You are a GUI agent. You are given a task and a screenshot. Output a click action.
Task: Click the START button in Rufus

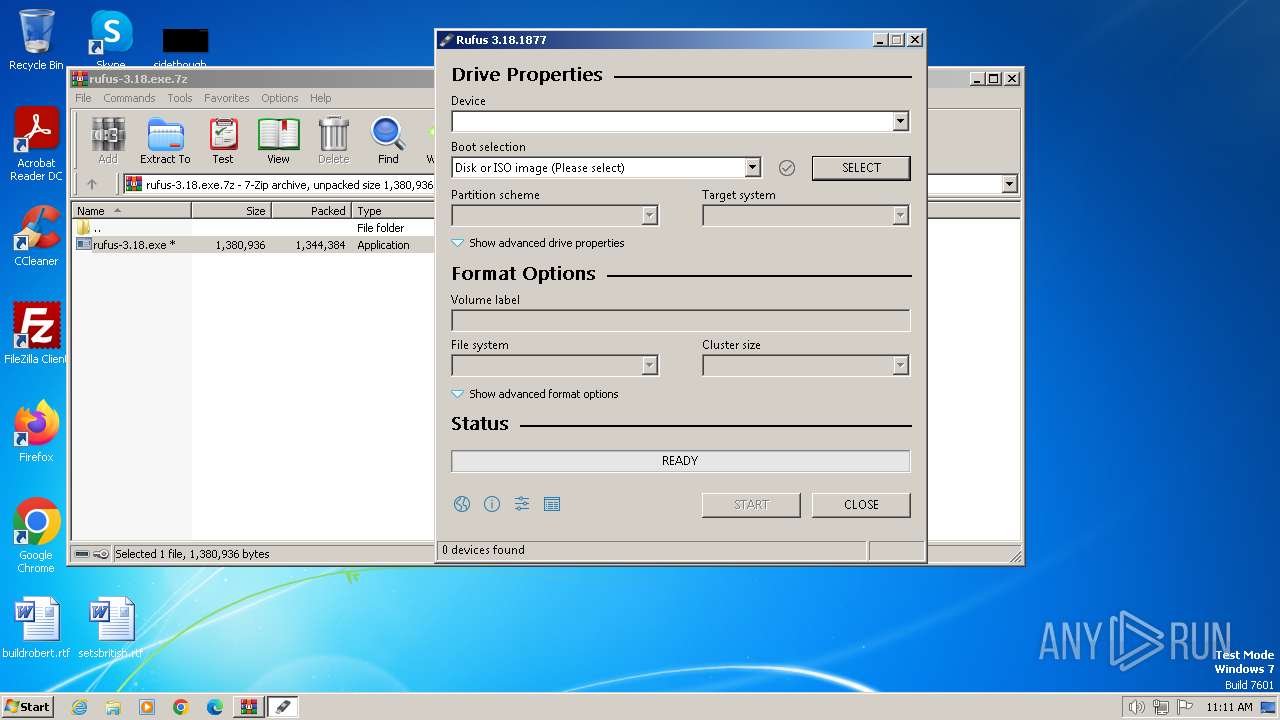click(x=751, y=505)
